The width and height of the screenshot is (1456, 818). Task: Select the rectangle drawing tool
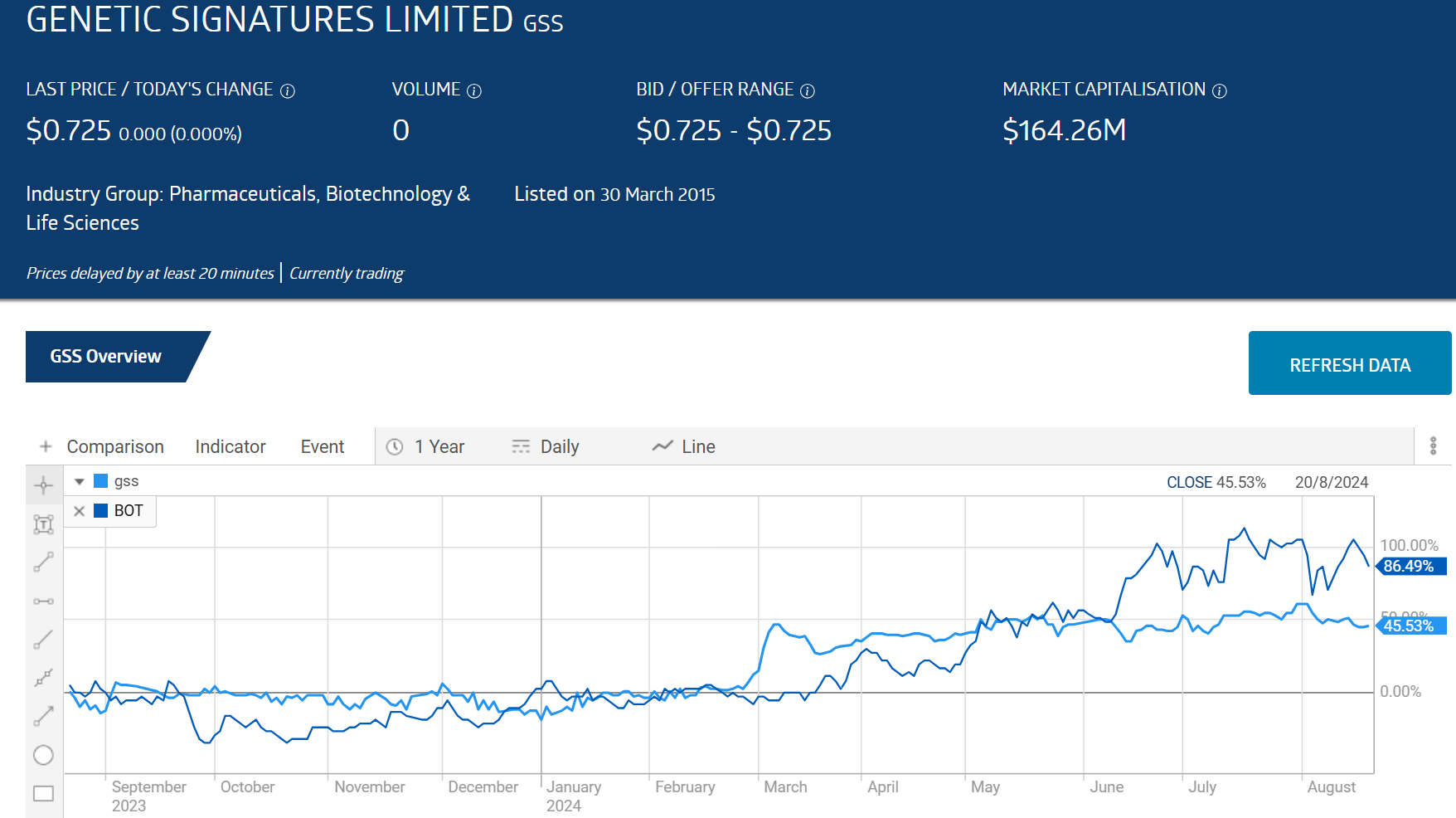(x=44, y=793)
